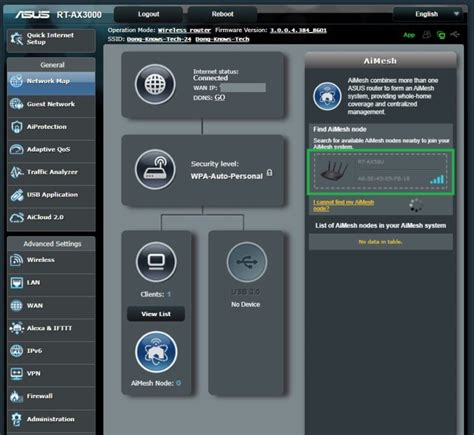Open Alexa & IFTTT settings
Viewport: 474px width, 435px height.
click(x=51, y=330)
